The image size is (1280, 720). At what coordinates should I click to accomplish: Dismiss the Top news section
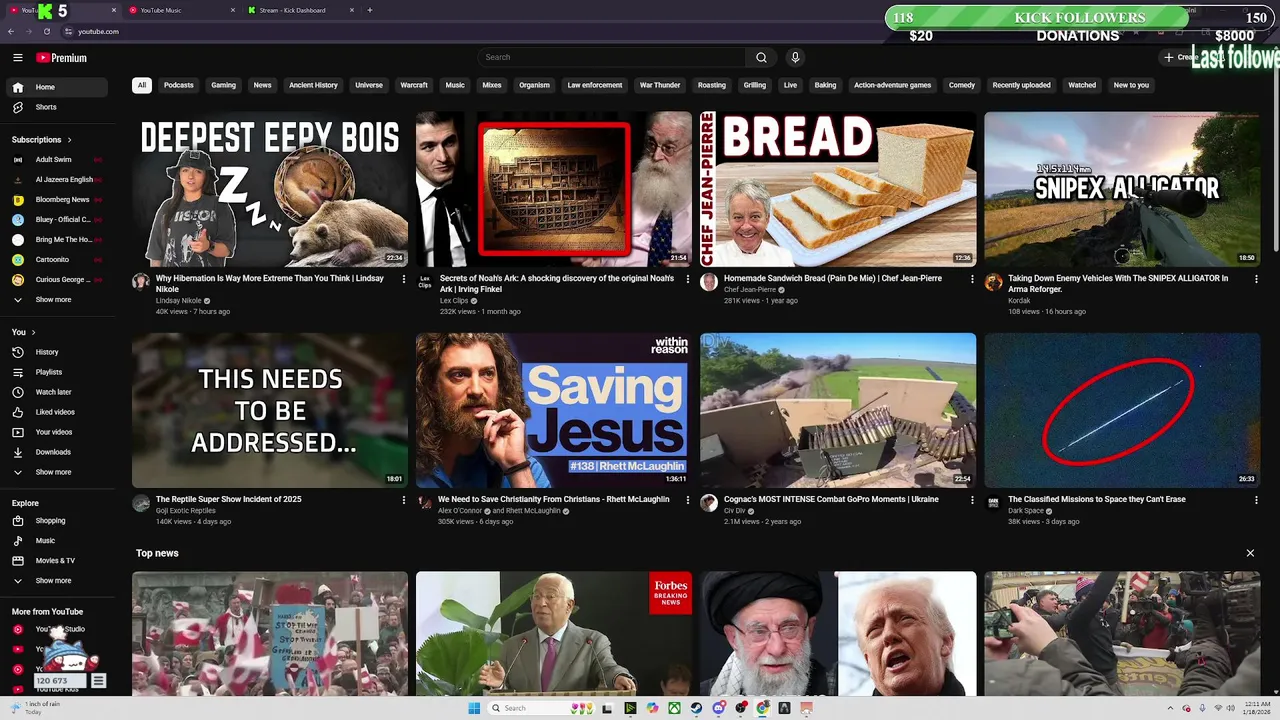click(x=1250, y=553)
